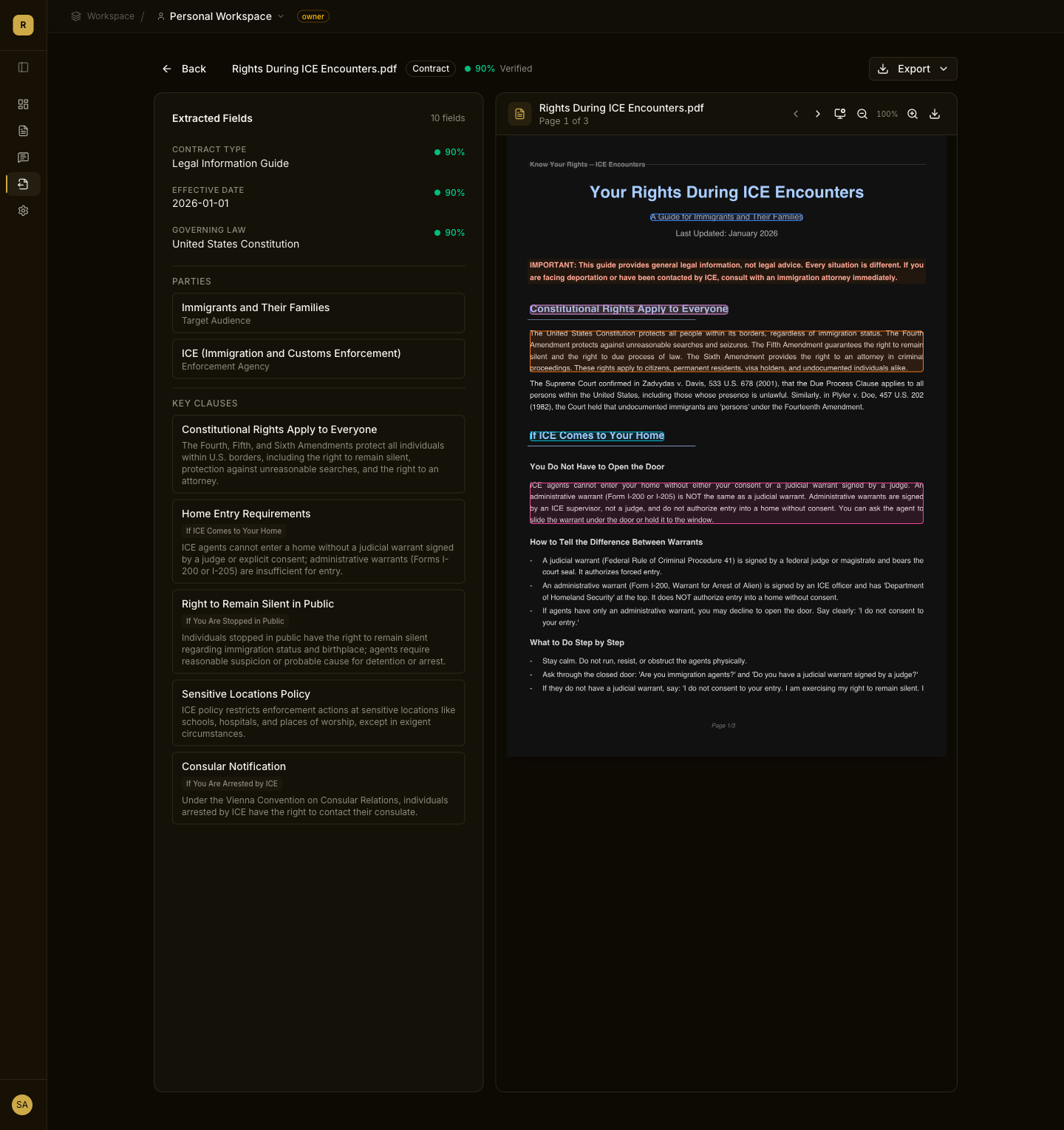Click the SA user avatar
The height and width of the screenshot is (1130, 1064).
22,1105
